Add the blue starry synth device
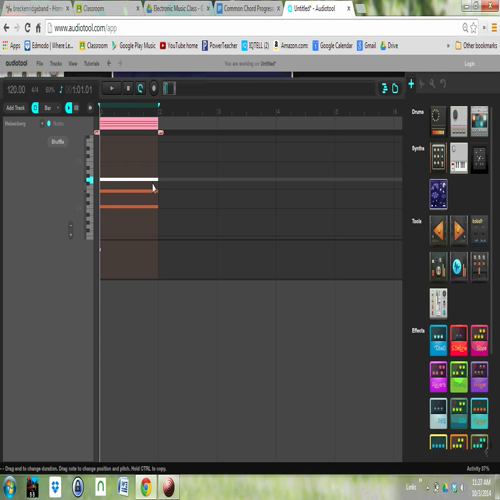This screenshot has height=500, width=500. 438,194
